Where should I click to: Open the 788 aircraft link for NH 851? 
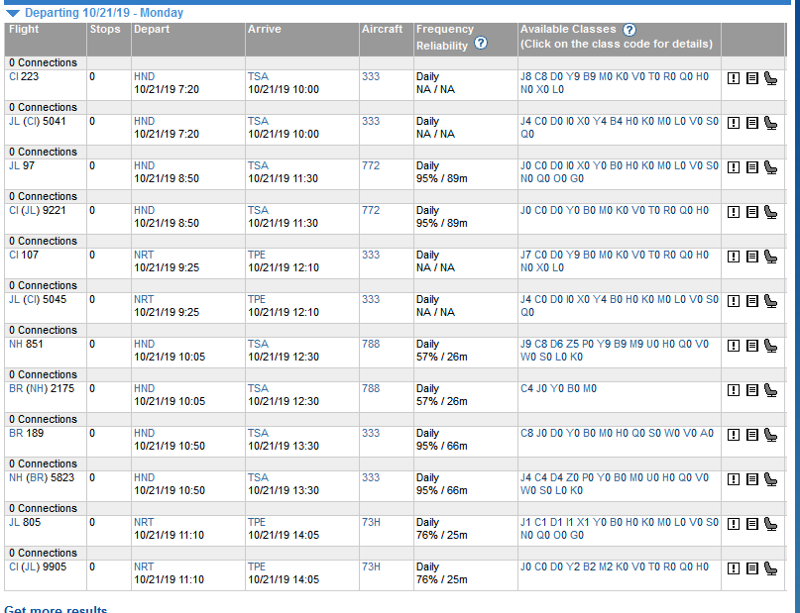(x=371, y=344)
